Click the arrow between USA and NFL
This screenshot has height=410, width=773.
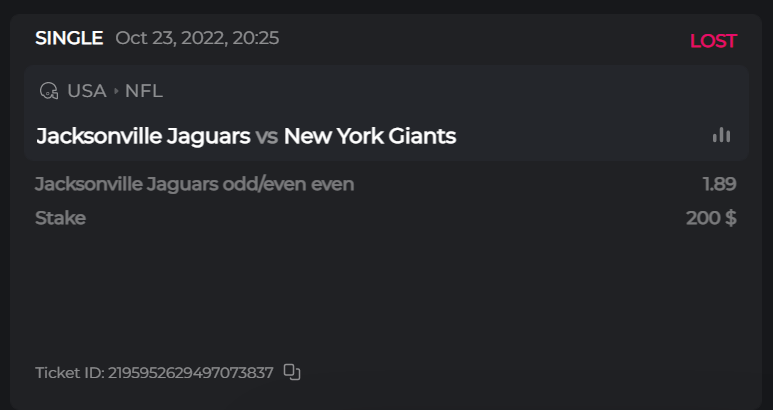[x=116, y=91]
